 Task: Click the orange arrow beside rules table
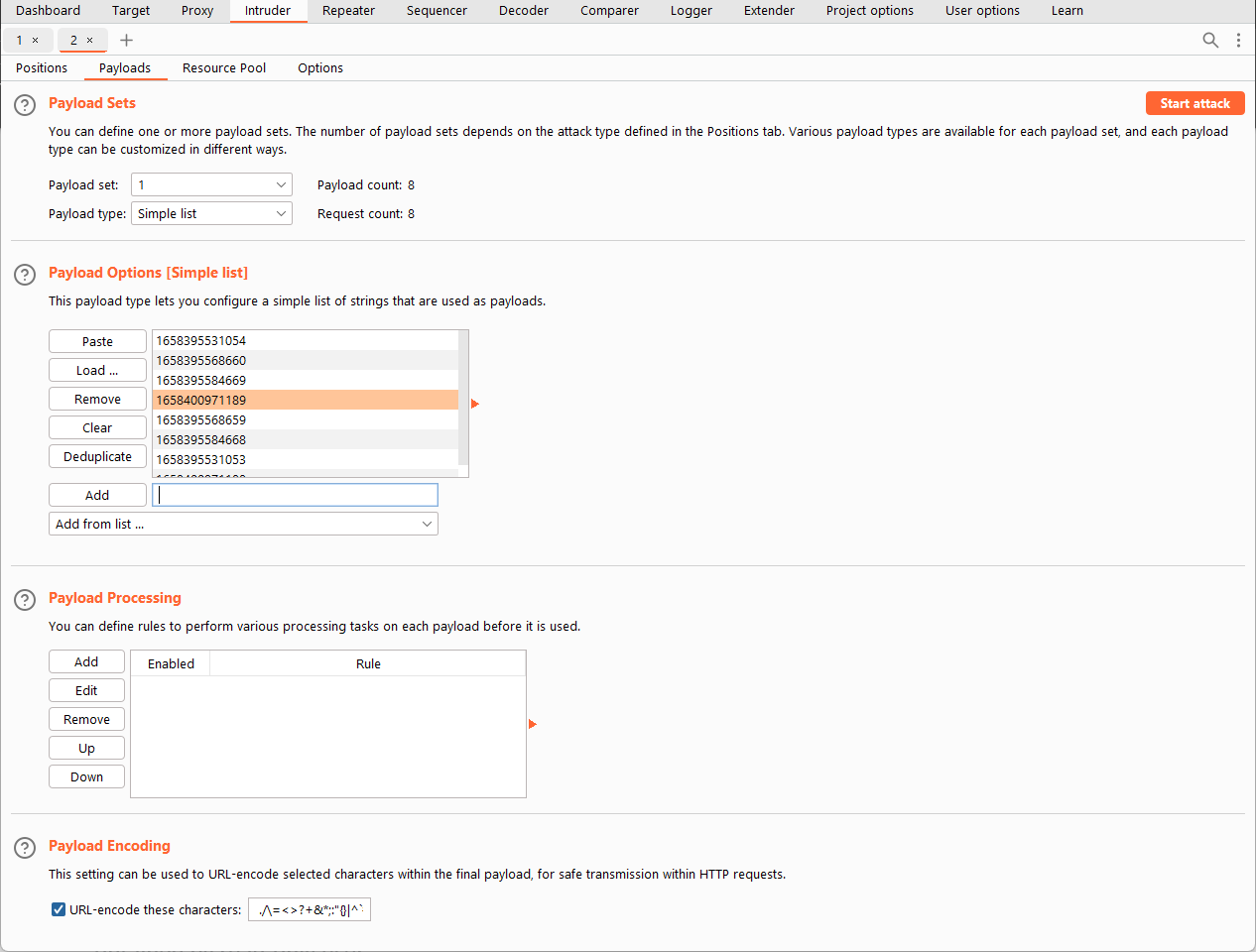pyautogui.click(x=533, y=724)
